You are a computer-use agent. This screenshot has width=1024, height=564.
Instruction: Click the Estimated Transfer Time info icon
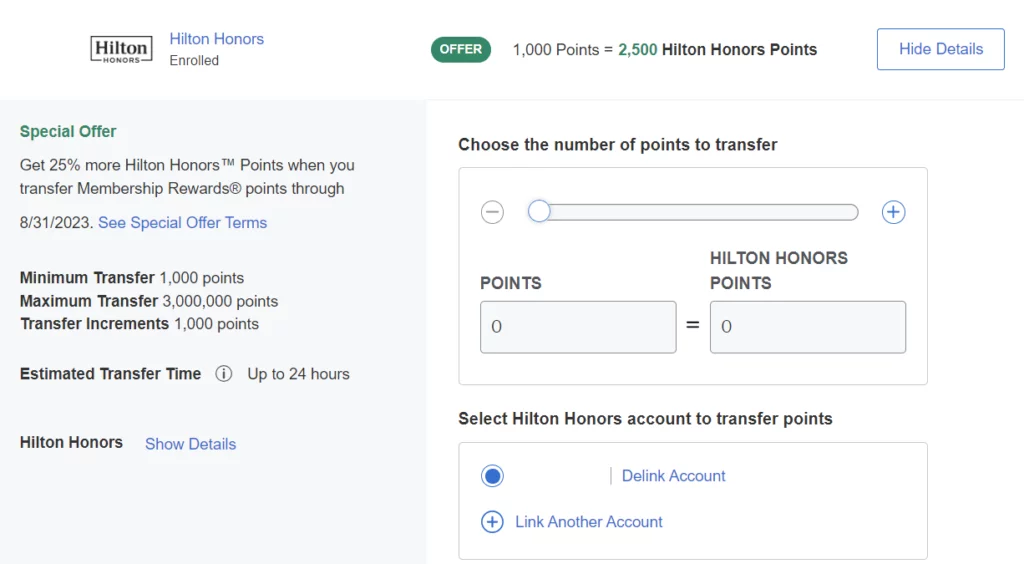pos(224,374)
